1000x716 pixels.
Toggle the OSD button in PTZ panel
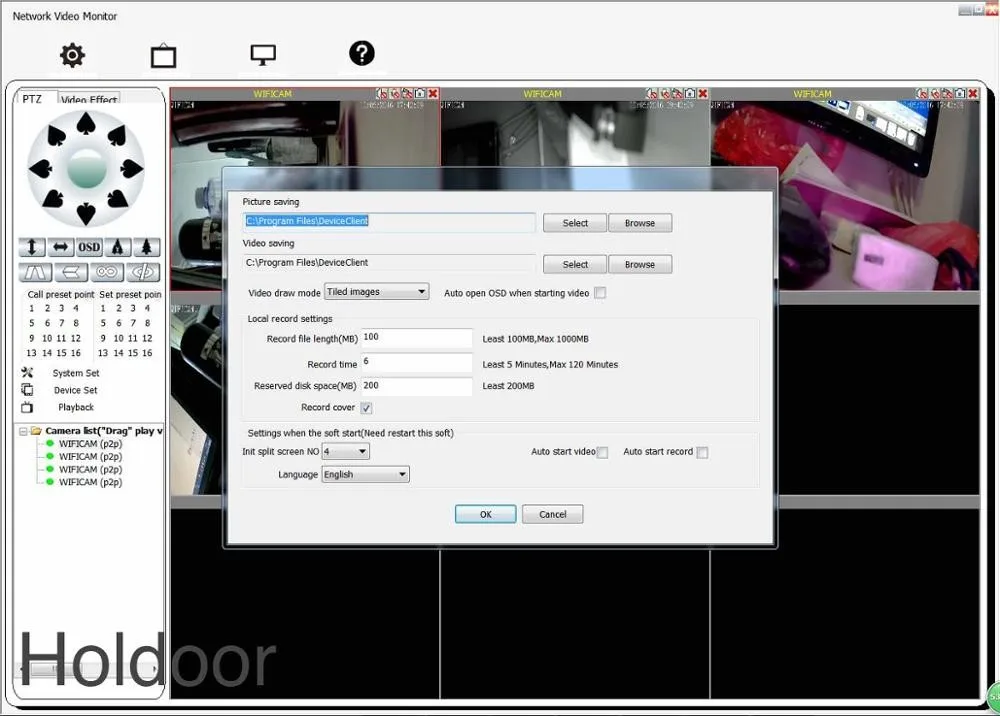[x=89, y=247]
